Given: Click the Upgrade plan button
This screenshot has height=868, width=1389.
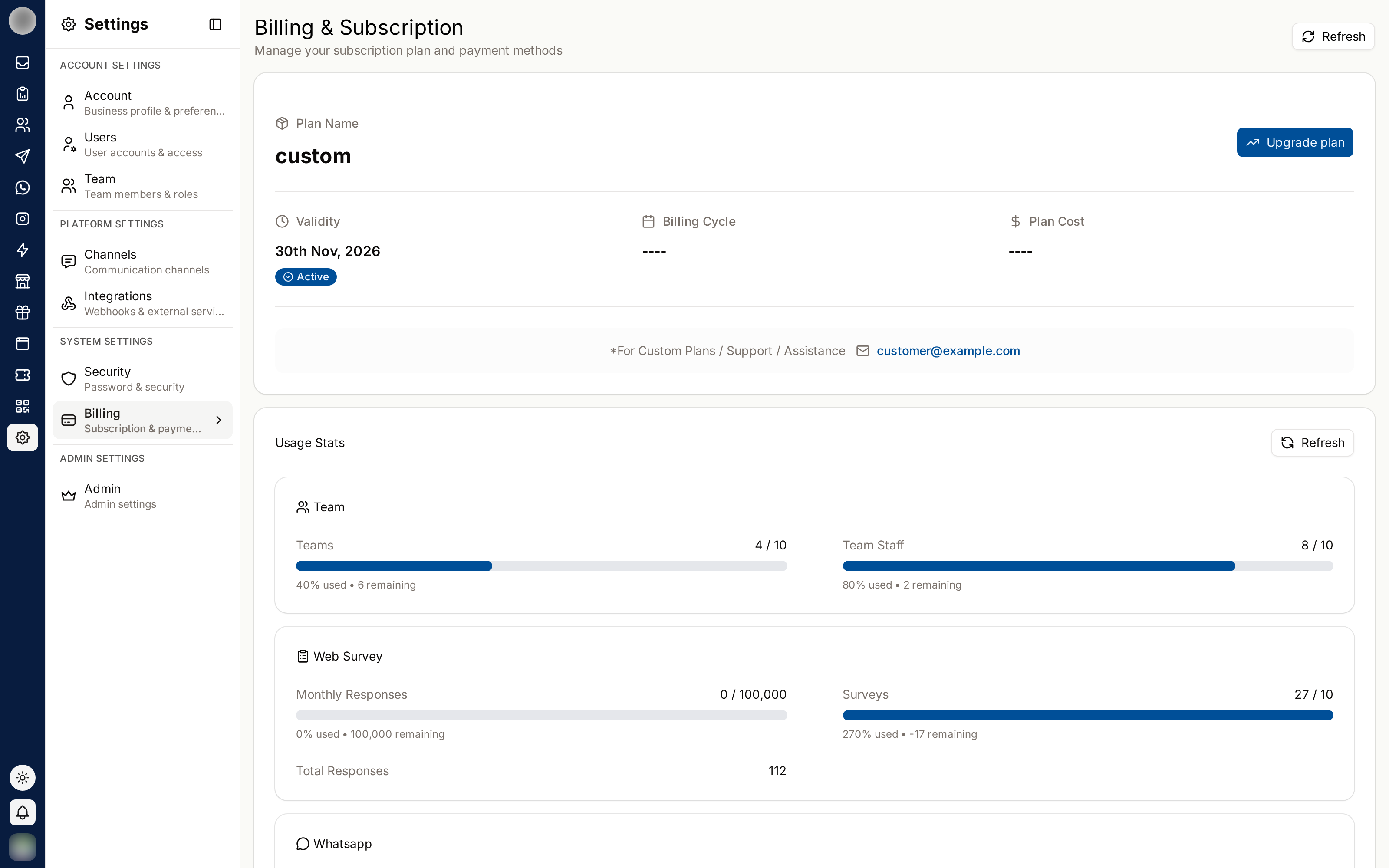Looking at the screenshot, I should point(1295,142).
